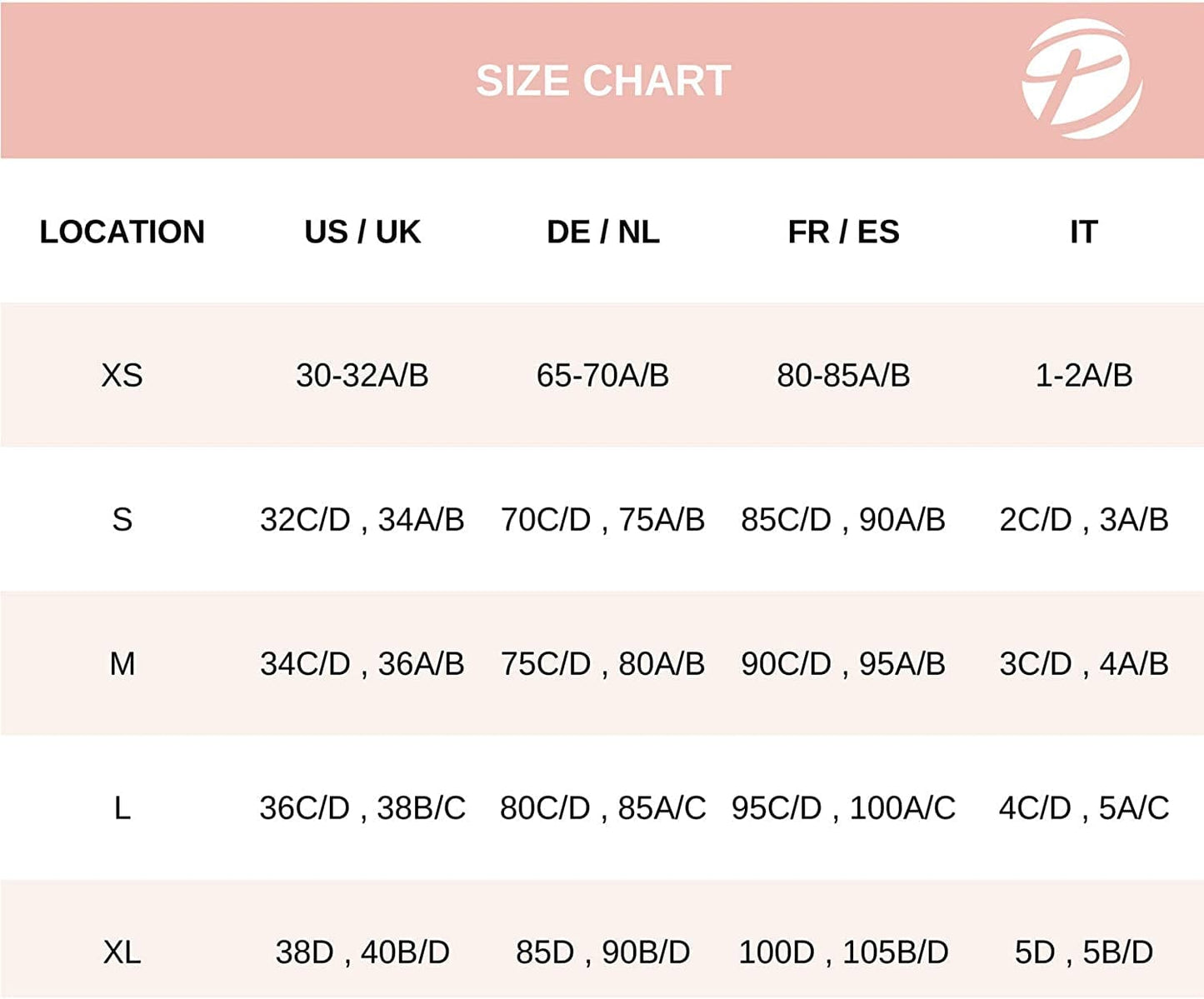
Task: Click the XL size row label
Action: (x=122, y=952)
